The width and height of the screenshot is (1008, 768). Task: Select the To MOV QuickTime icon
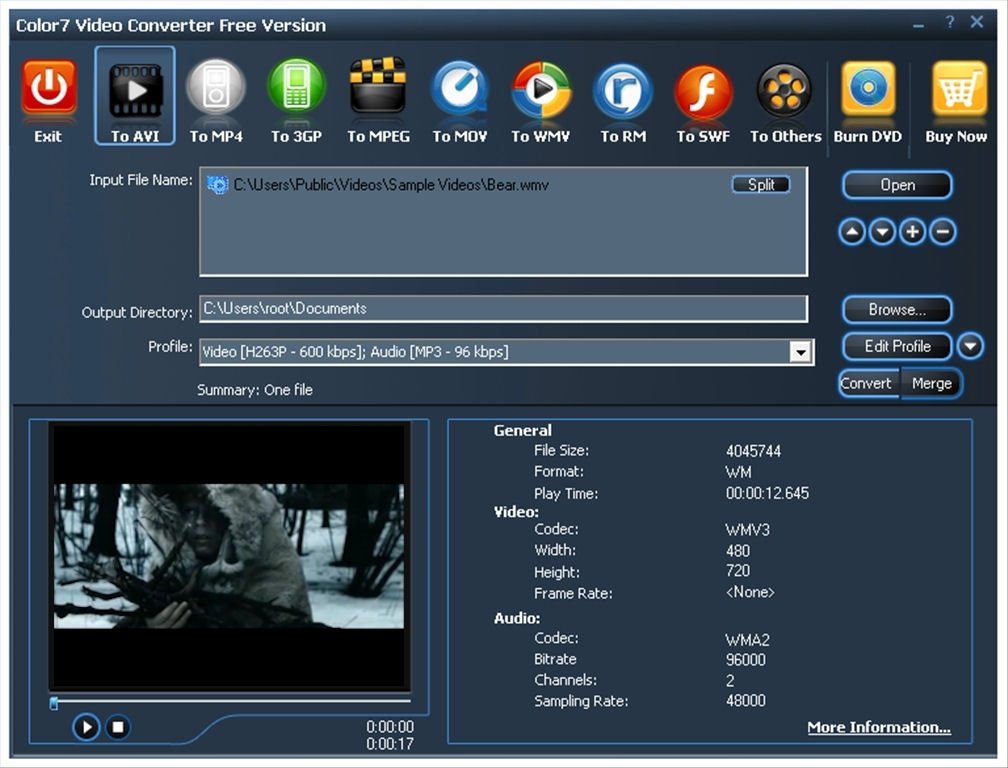[x=459, y=88]
